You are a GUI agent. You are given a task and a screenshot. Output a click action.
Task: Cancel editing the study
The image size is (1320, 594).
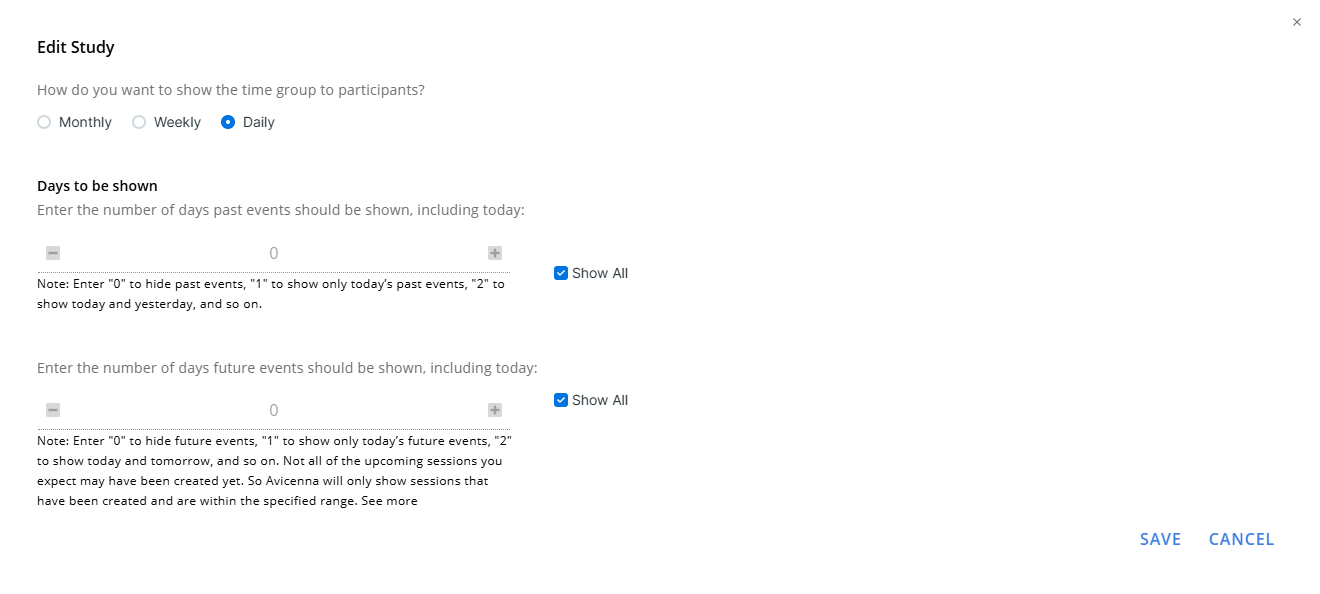(1241, 539)
